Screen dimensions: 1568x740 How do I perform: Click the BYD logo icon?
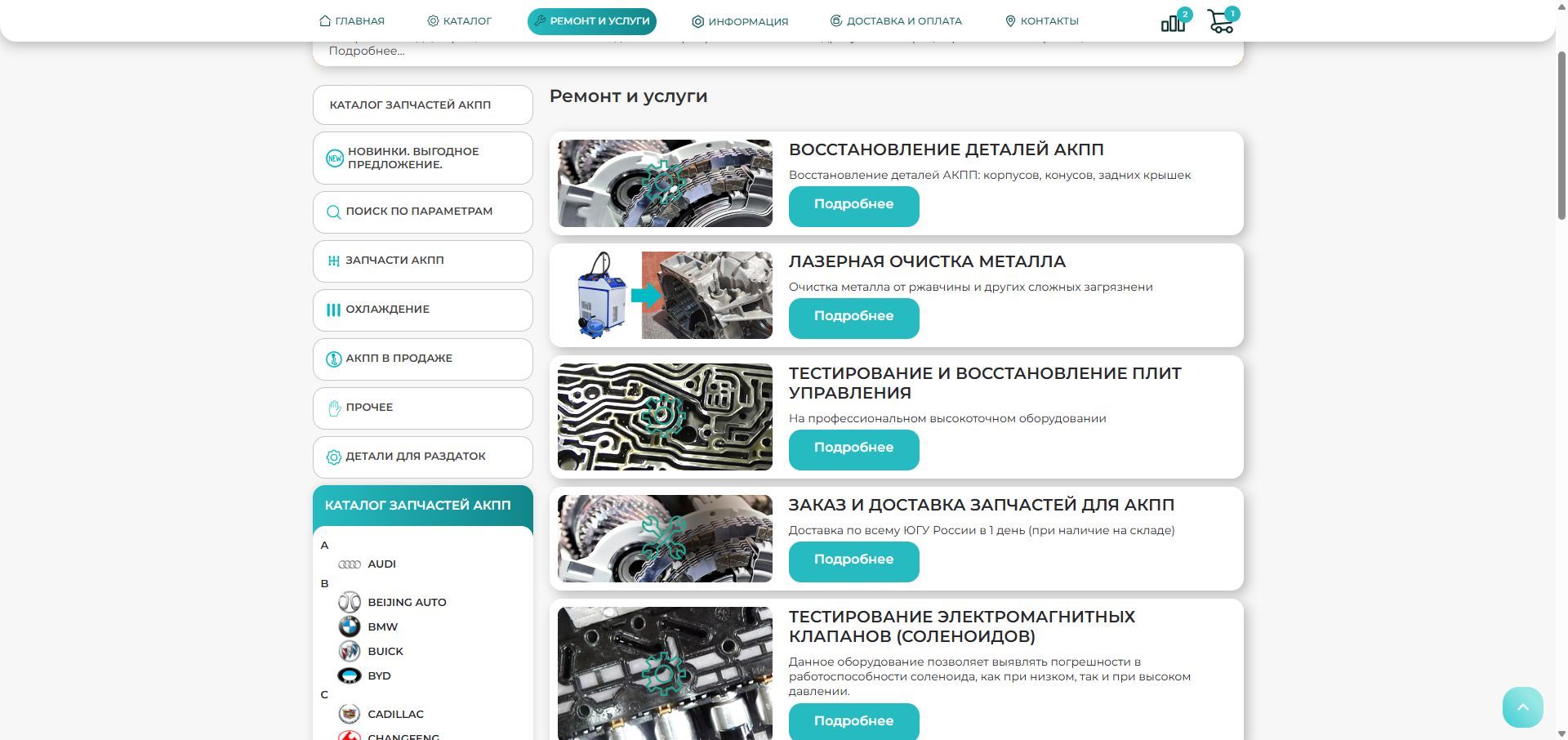click(x=350, y=675)
